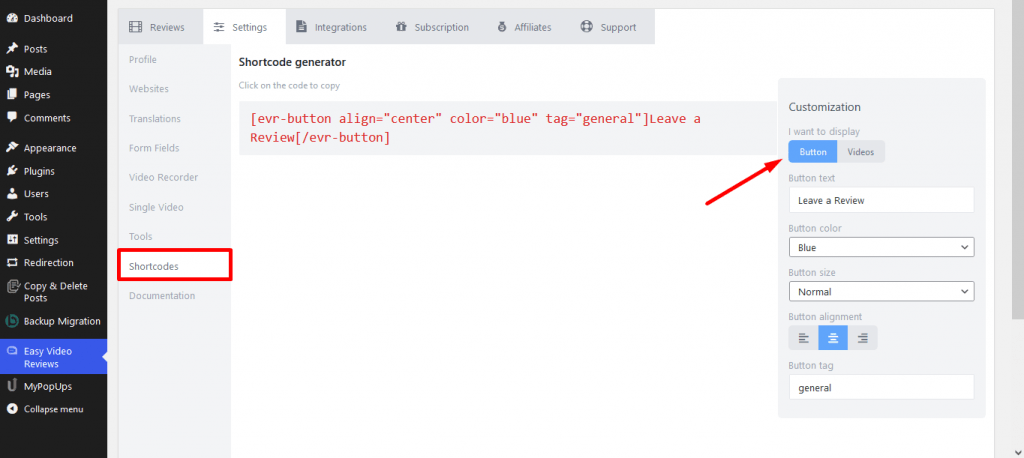Select Videos display option

(861, 152)
